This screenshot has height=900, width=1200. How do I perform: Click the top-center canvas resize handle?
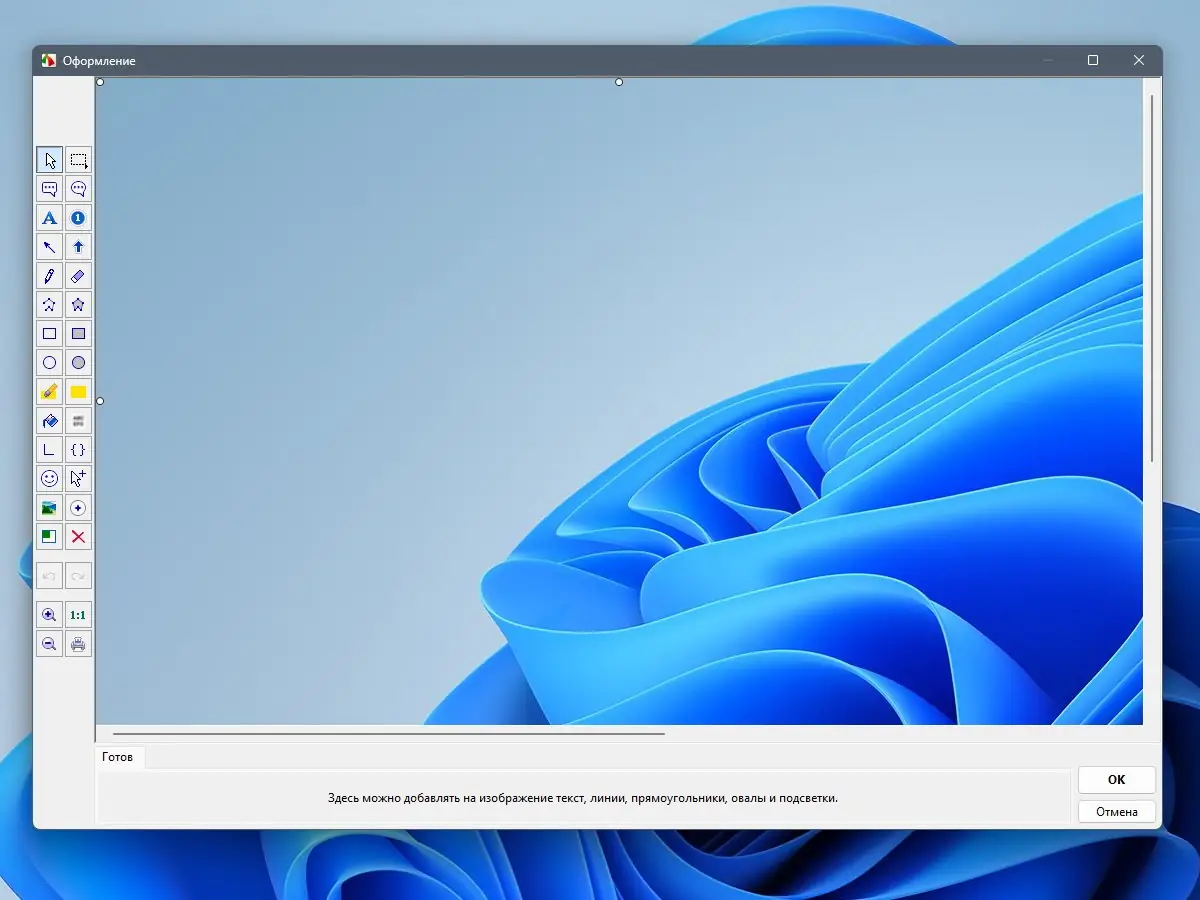coord(619,82)
